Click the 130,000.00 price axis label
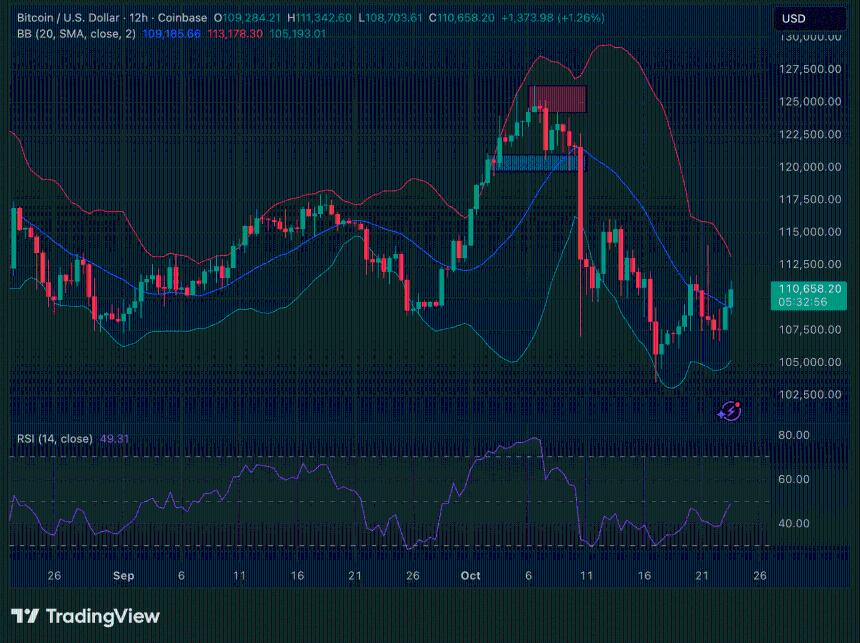 pyautogui.click(x=806, y=36)
